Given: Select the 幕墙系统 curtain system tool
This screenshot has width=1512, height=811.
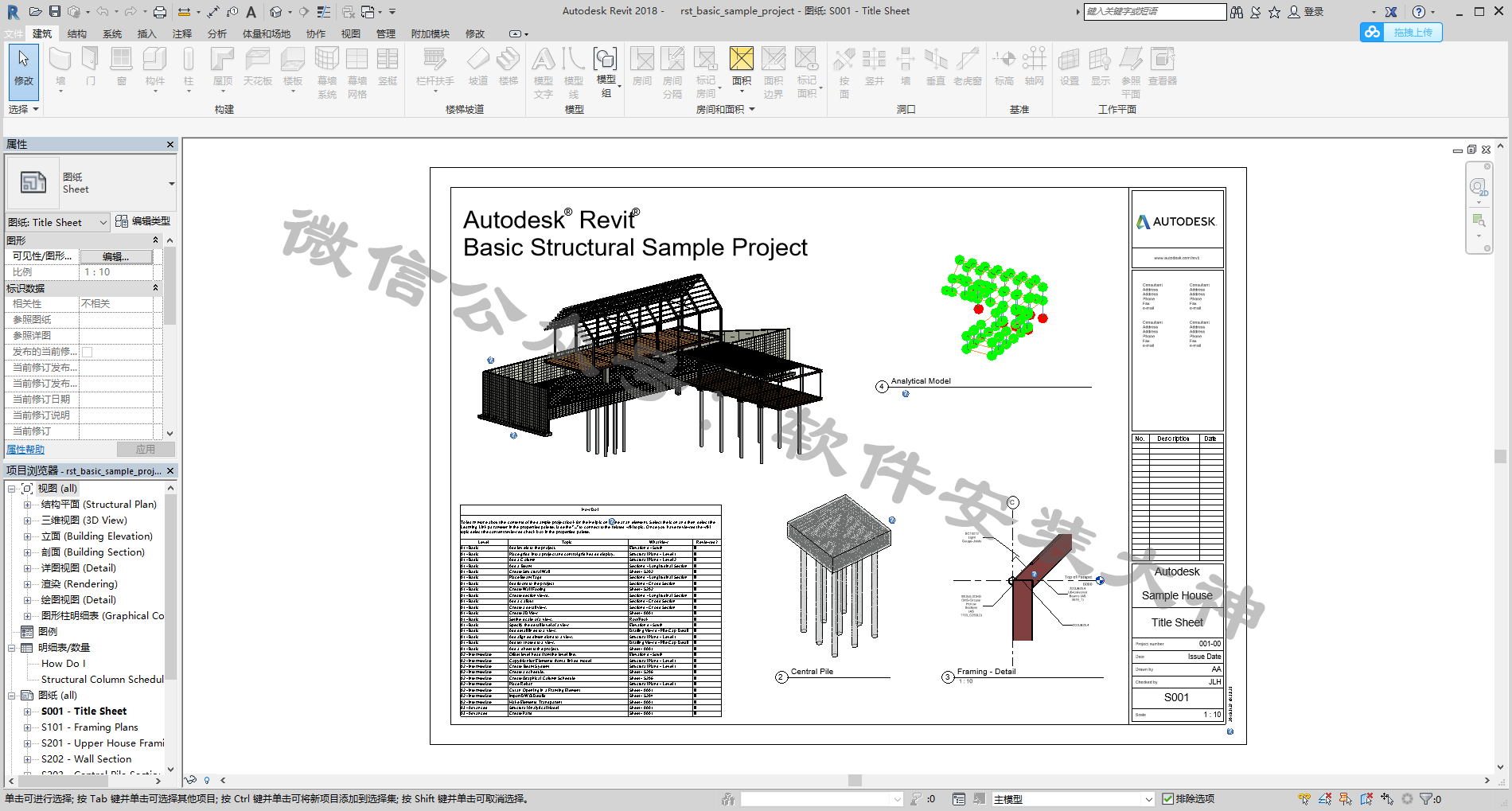Looking at the screenshot, I should click(x=327, y=72).
